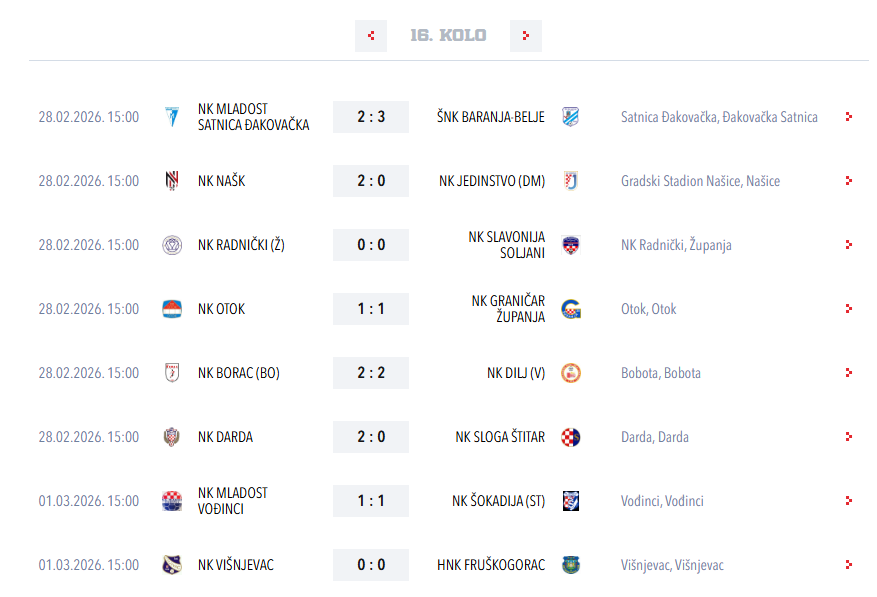The width and height of the screenshot is (877, 597).
Task: Open the 2 : 2 Borac-Dilj score
Action: [371, 373]
